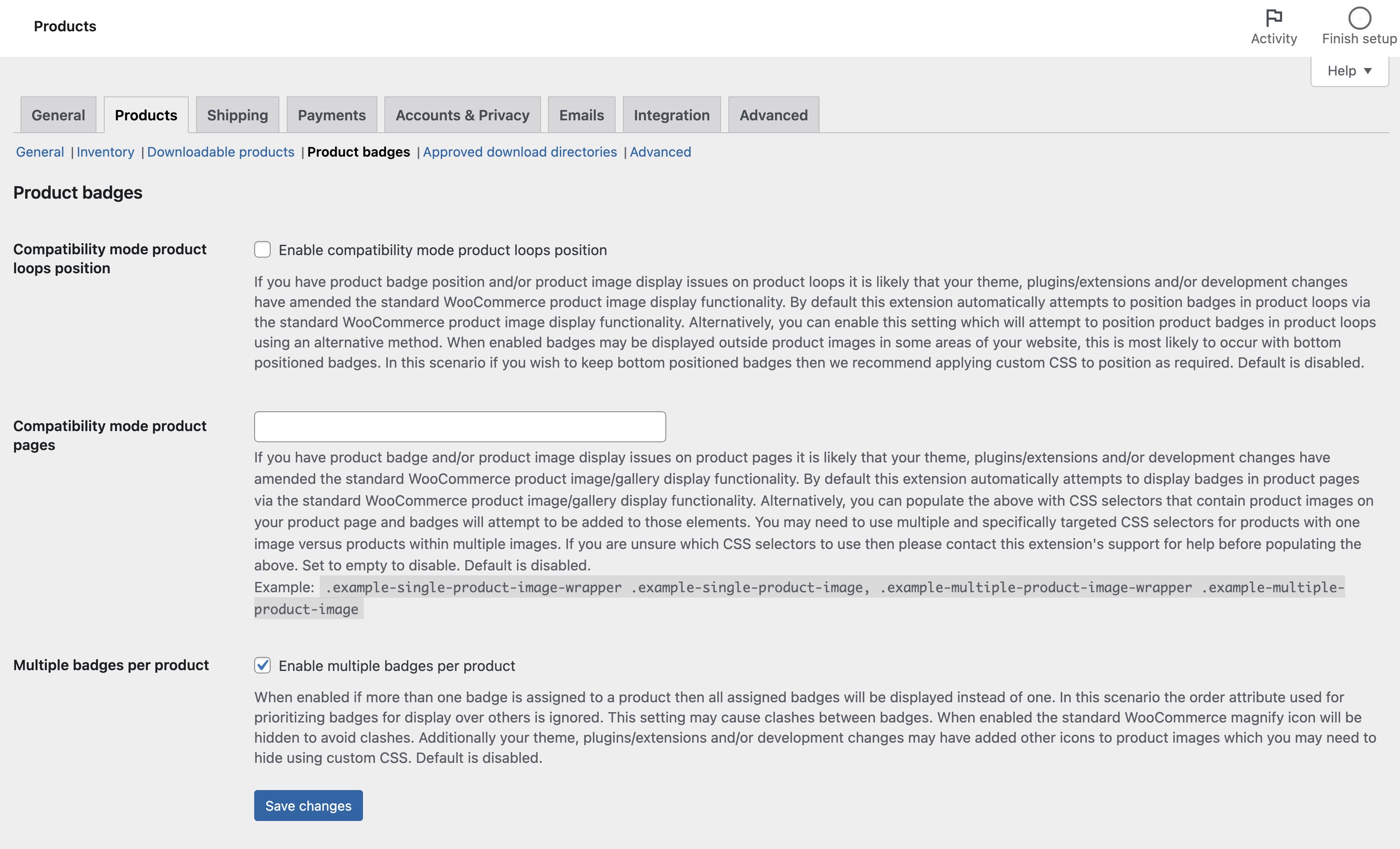Click the General sub-section link

(x=40, y=152)
